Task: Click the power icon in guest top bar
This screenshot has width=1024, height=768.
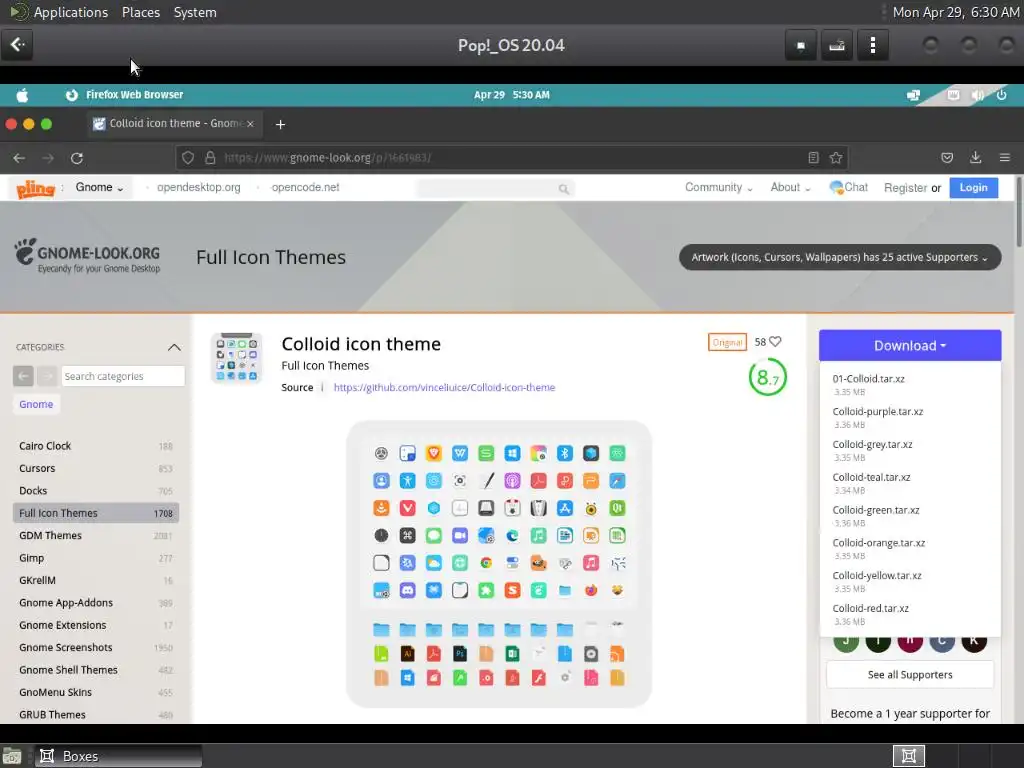Action: 1002,95
